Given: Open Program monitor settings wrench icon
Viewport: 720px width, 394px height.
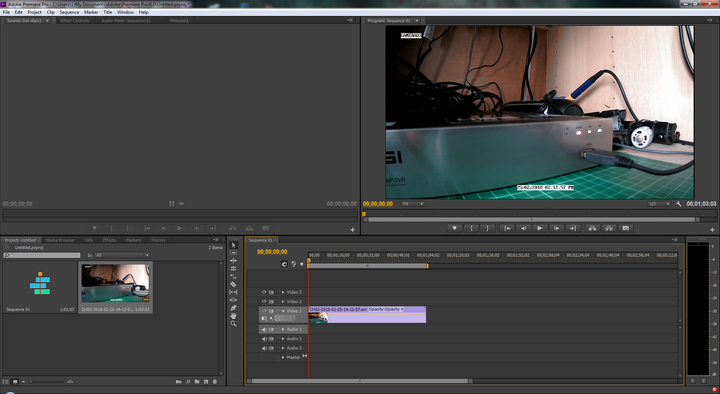Looking at the screenshot, I should [x=679, y=203].
